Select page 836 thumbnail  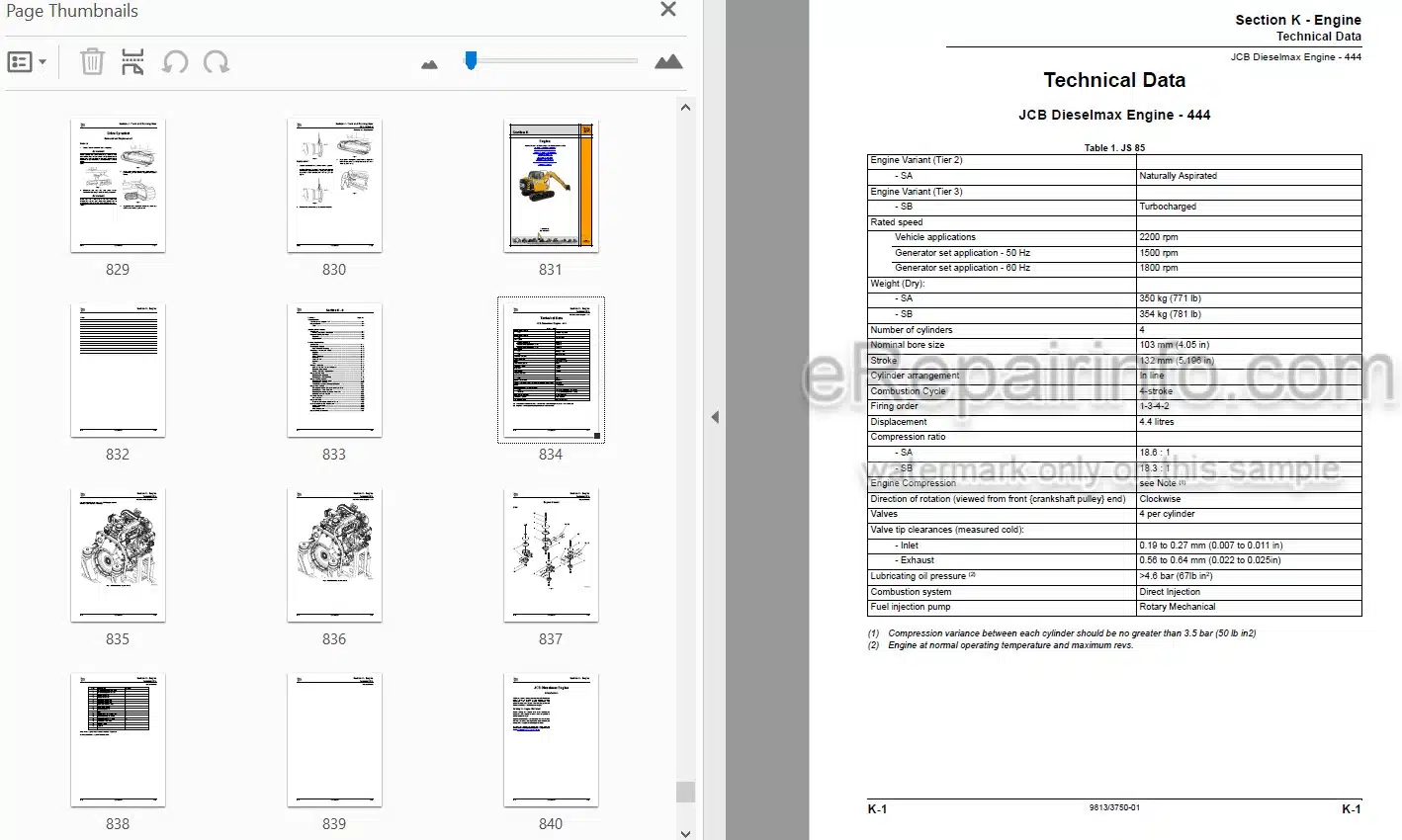[x=334, y=555]
